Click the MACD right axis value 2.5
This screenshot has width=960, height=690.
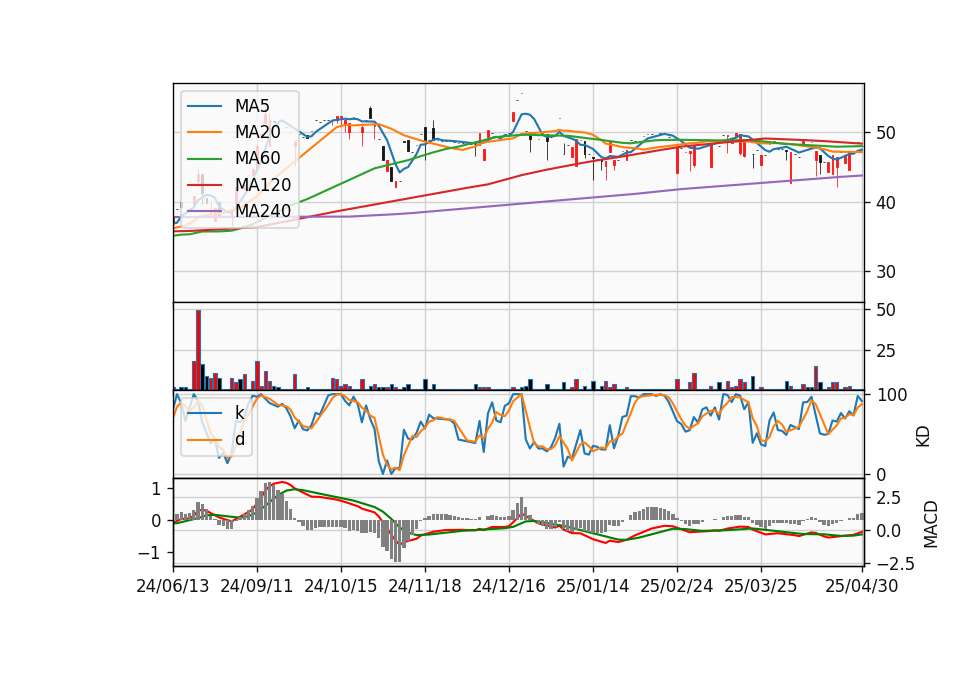889,498
